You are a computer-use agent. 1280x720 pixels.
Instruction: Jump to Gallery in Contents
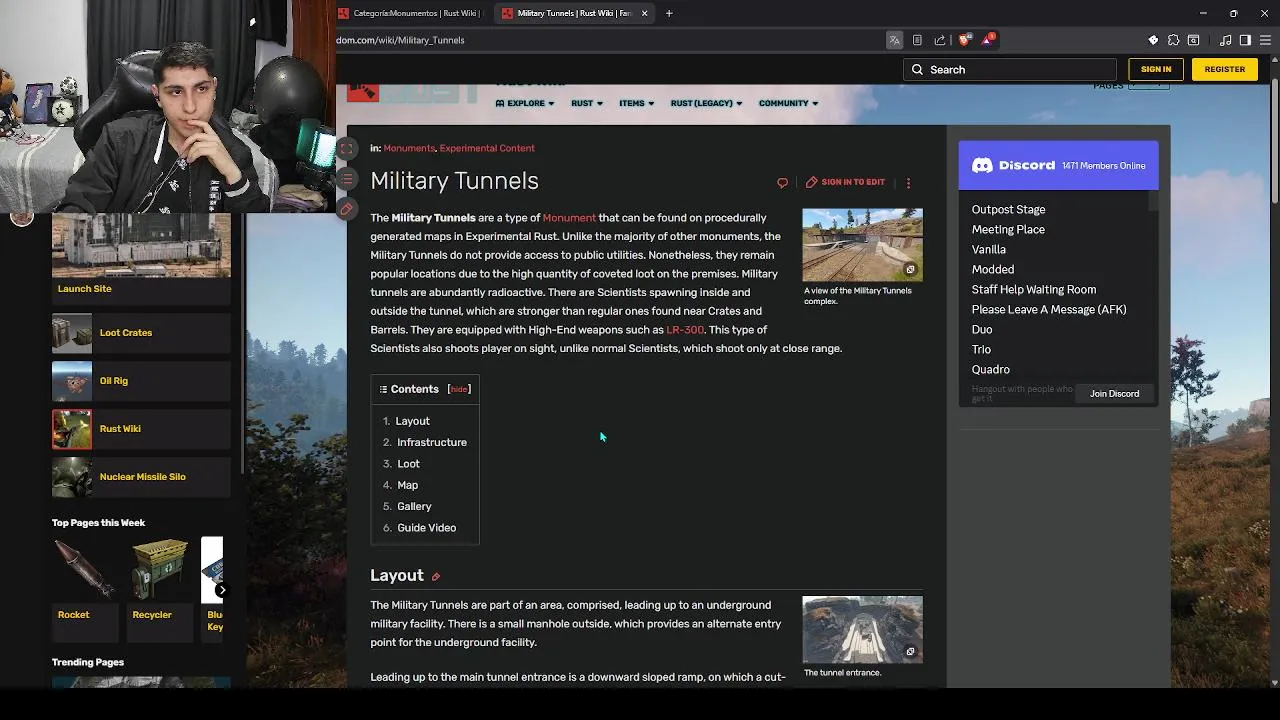[414, 506]
